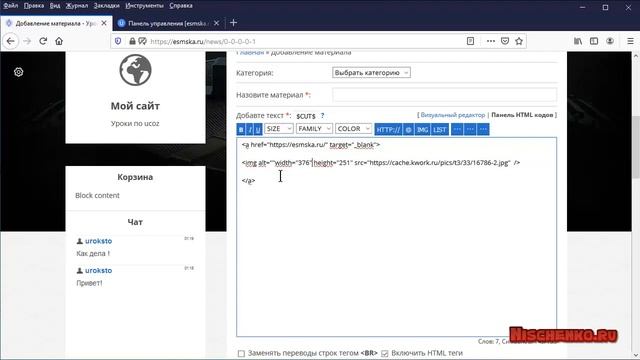
Task: Open the Справка menu
Action: coord(181,6)
